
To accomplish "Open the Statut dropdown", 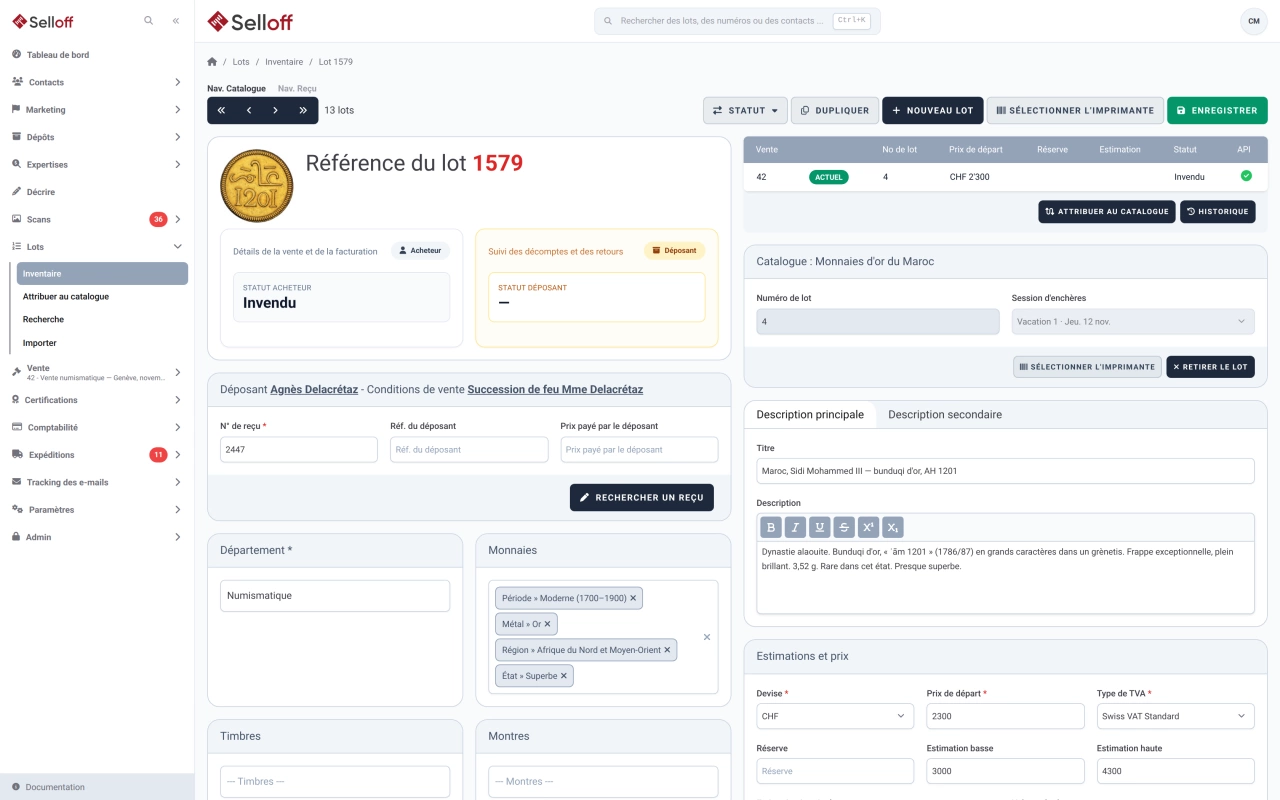I will click(x=745, y=111).
